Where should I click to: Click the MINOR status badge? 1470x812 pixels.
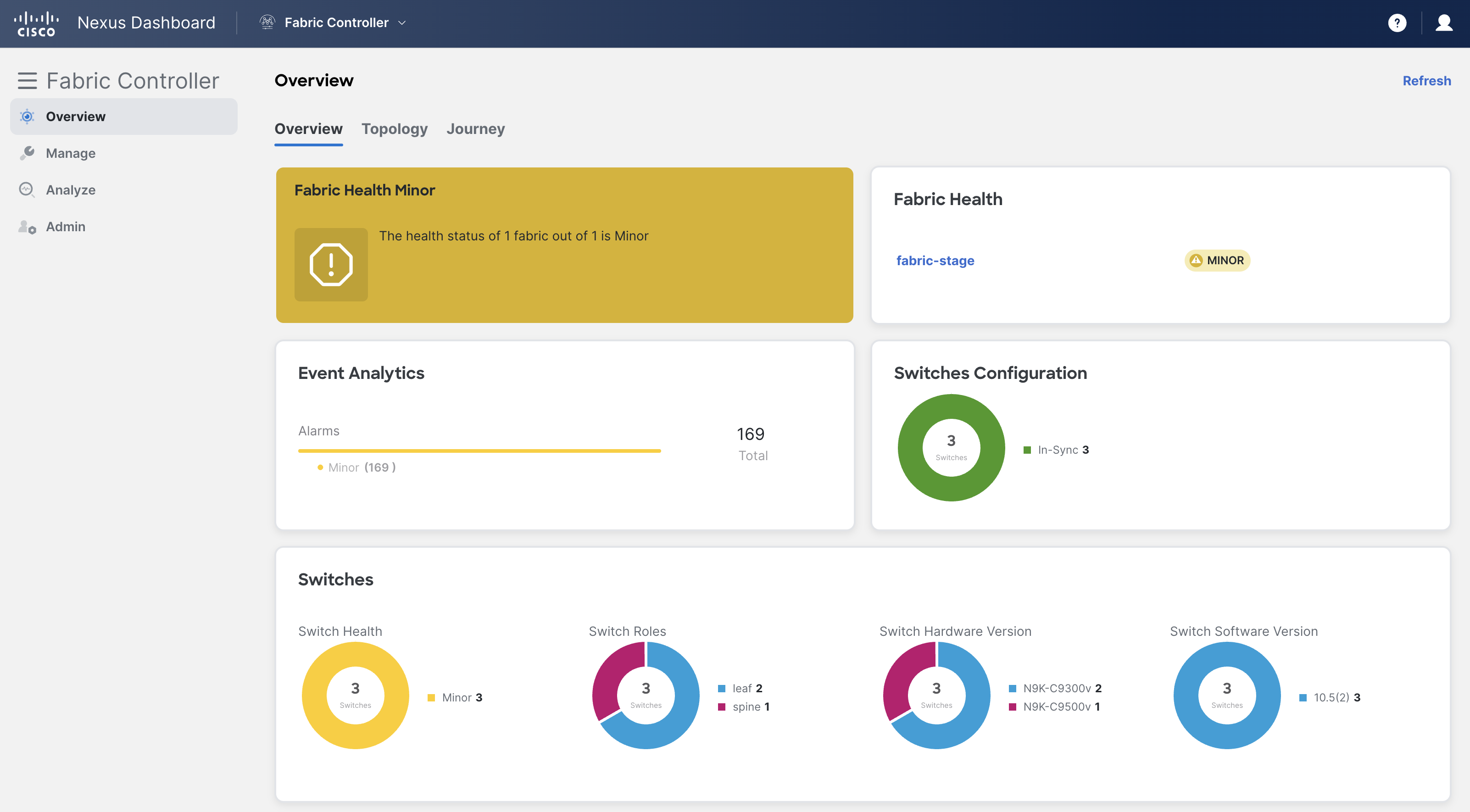coord(1217,261)
